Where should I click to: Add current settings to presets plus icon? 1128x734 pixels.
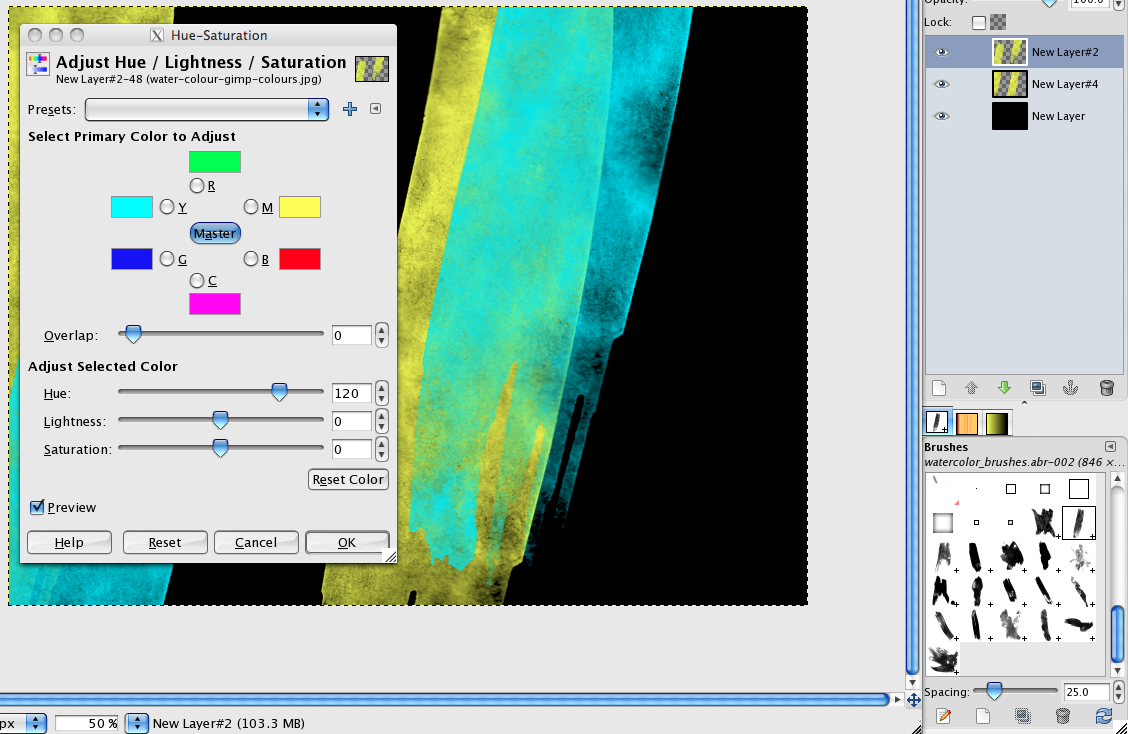click(x=350, y=109)
